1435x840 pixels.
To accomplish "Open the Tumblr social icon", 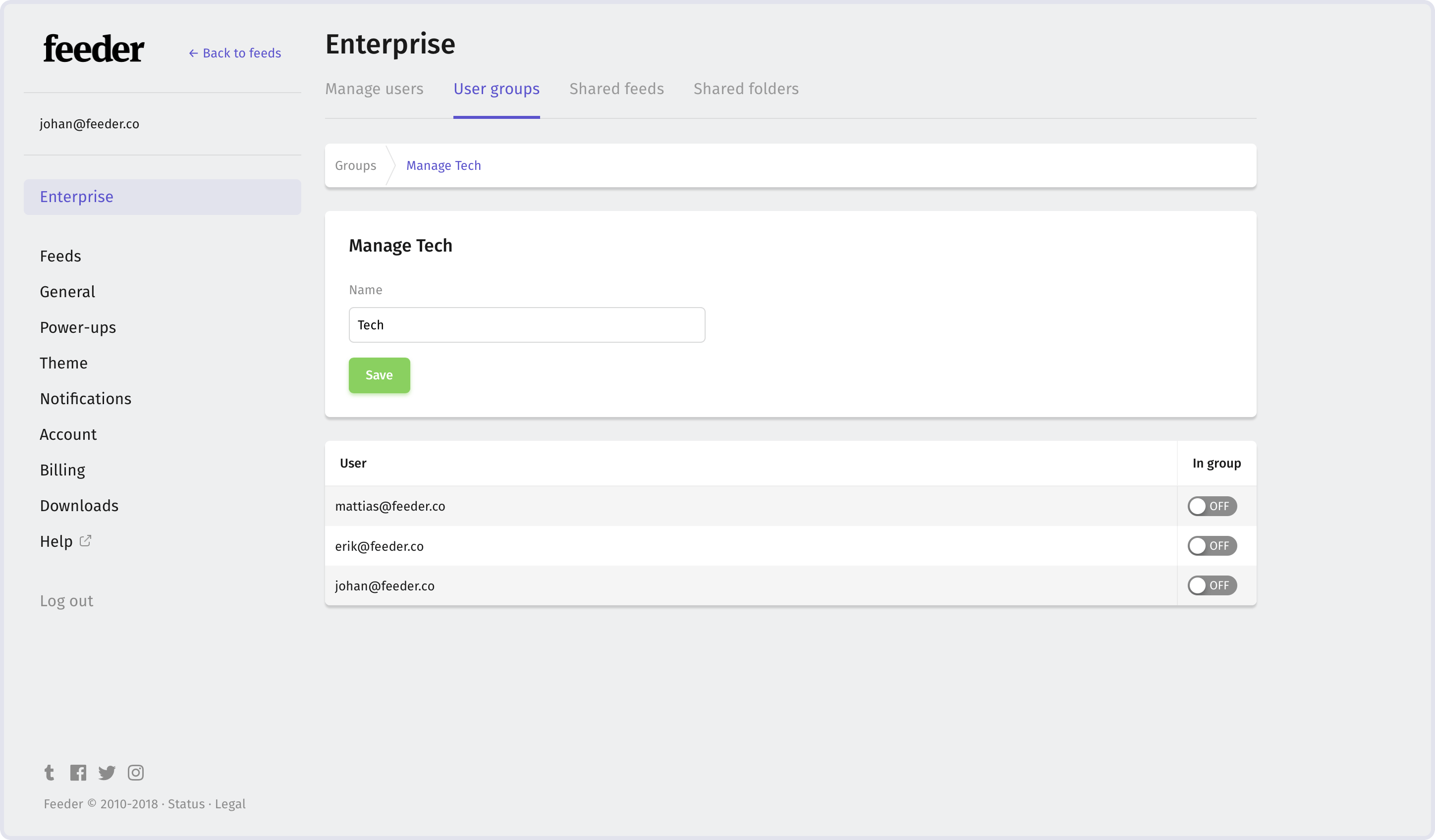I will 50,772.
